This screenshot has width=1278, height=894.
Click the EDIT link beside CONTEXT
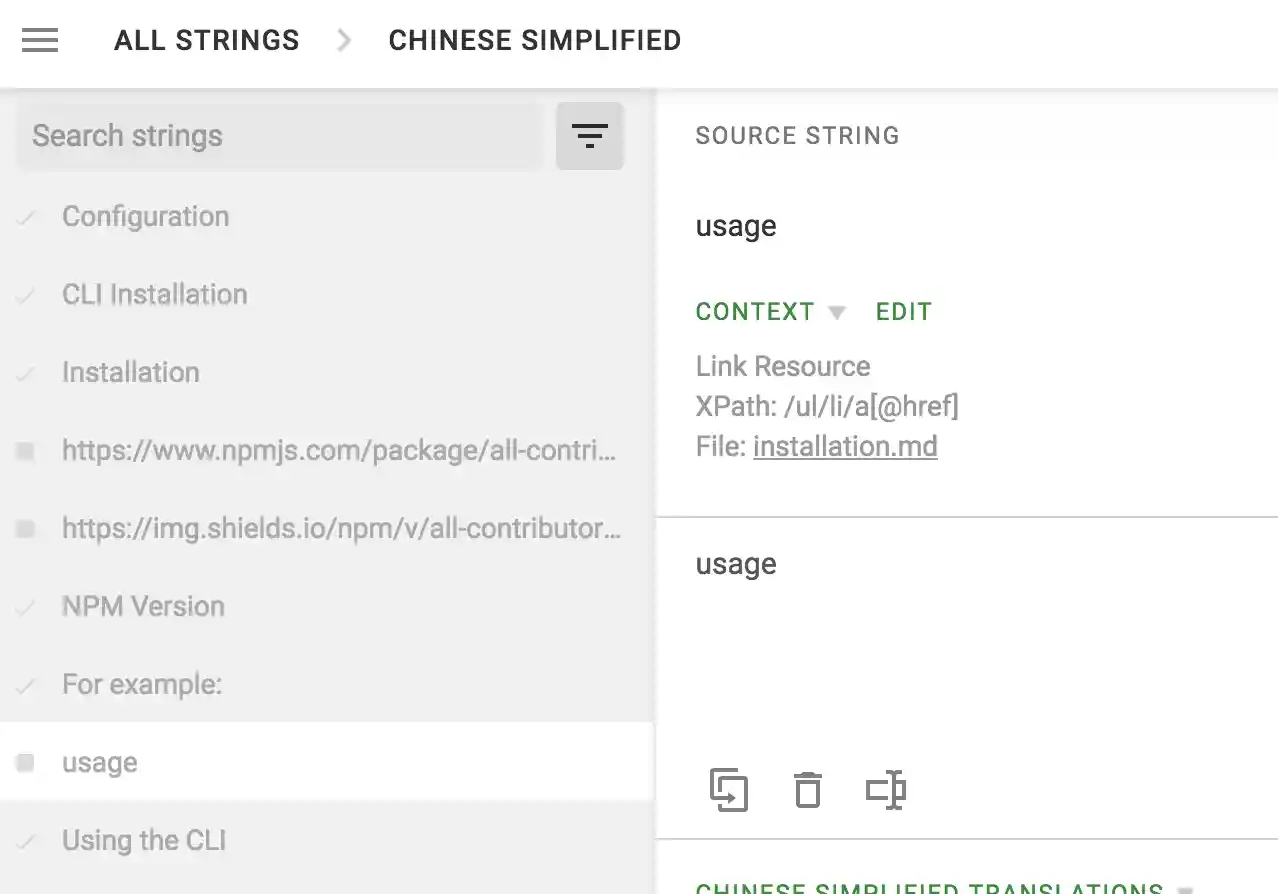pyautogui.click(x=902, y=311)
